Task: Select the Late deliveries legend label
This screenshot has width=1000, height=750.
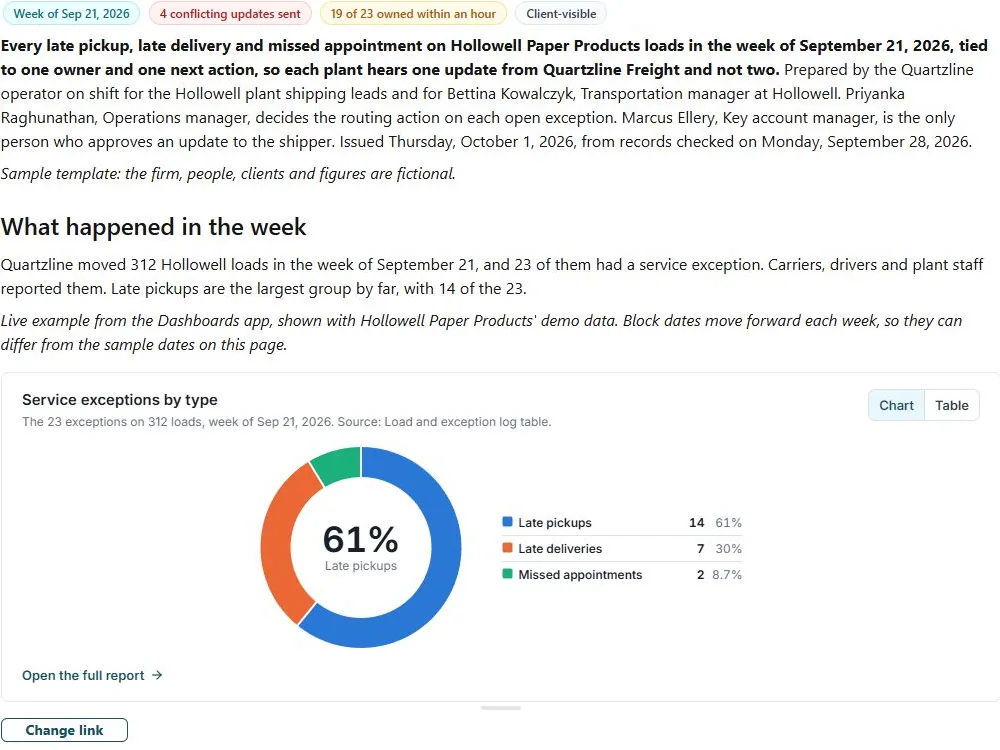Action: pyautogui.click(x=560, y=549)
